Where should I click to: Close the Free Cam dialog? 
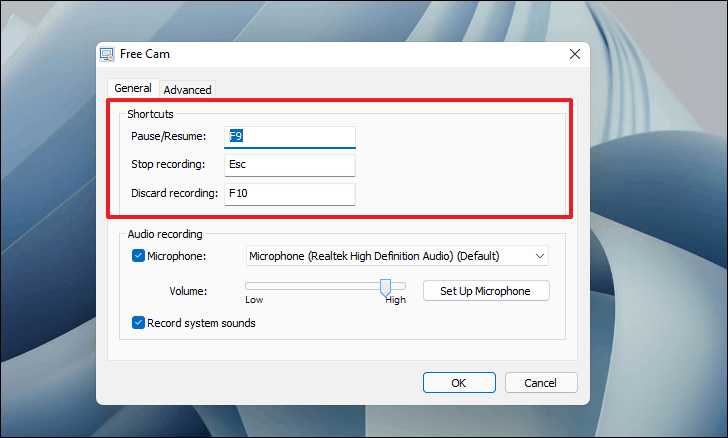(x=575, y=54)
